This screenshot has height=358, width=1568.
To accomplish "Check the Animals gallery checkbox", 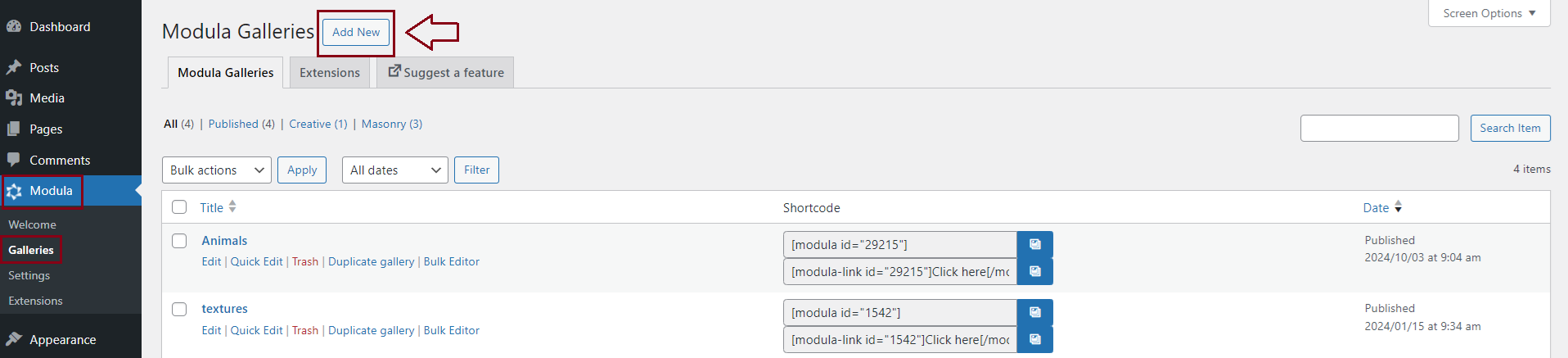I will click(x=179, y=241).
